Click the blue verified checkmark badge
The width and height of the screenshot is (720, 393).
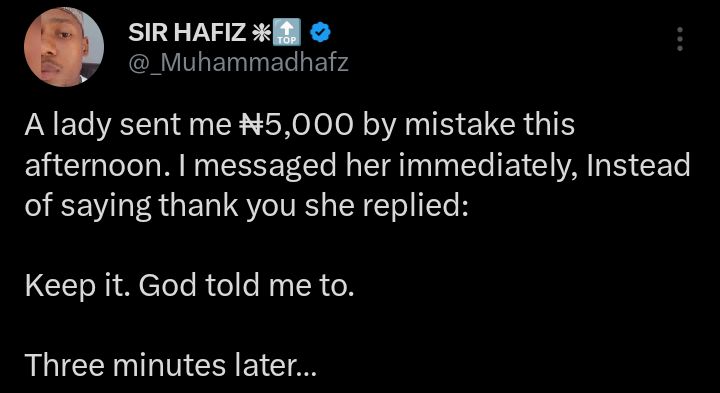320,33
